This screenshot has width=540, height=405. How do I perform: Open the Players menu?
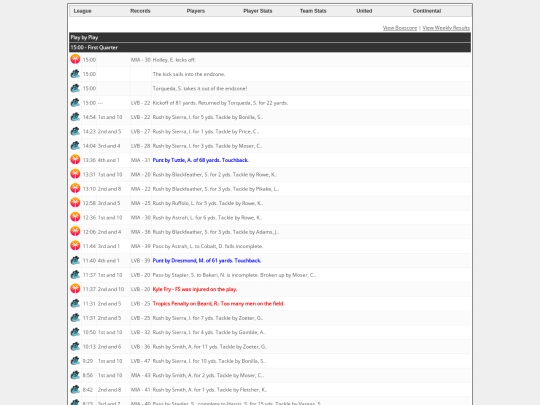(196, 11)
